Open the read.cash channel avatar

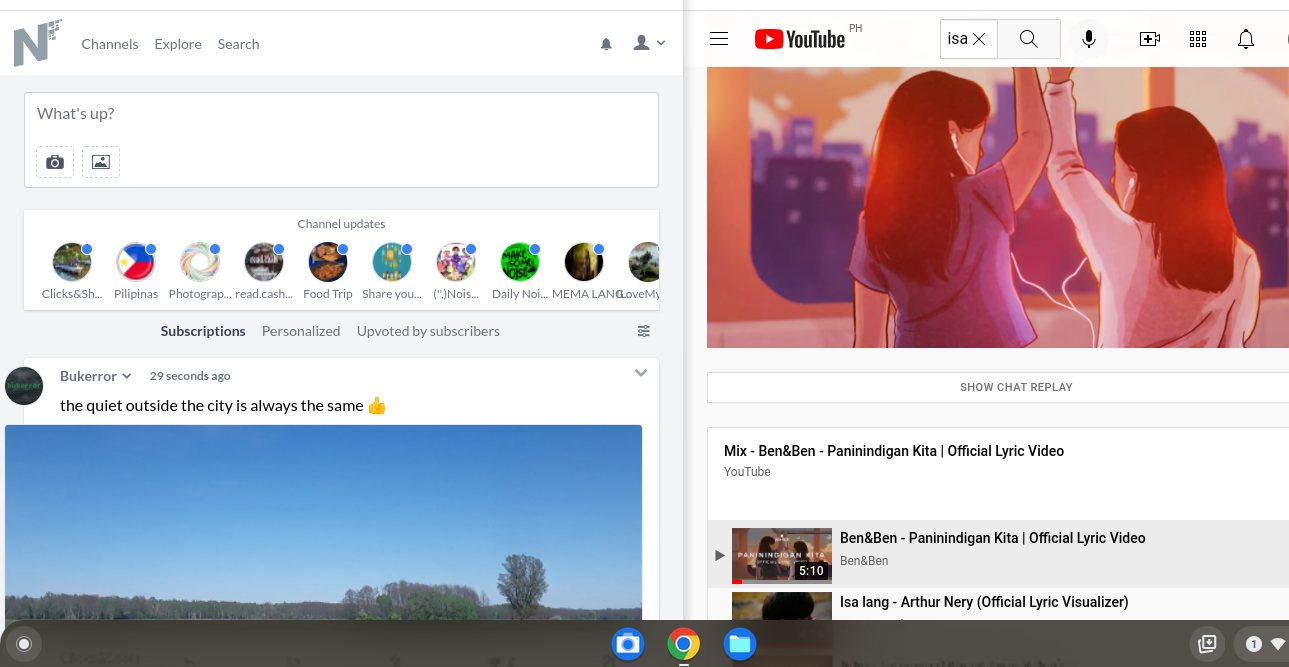(x=264, y=262)
